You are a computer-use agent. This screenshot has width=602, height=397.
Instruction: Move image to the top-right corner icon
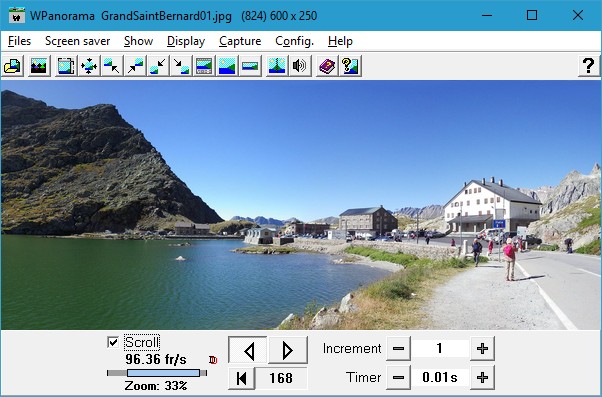tap(135, 66)
